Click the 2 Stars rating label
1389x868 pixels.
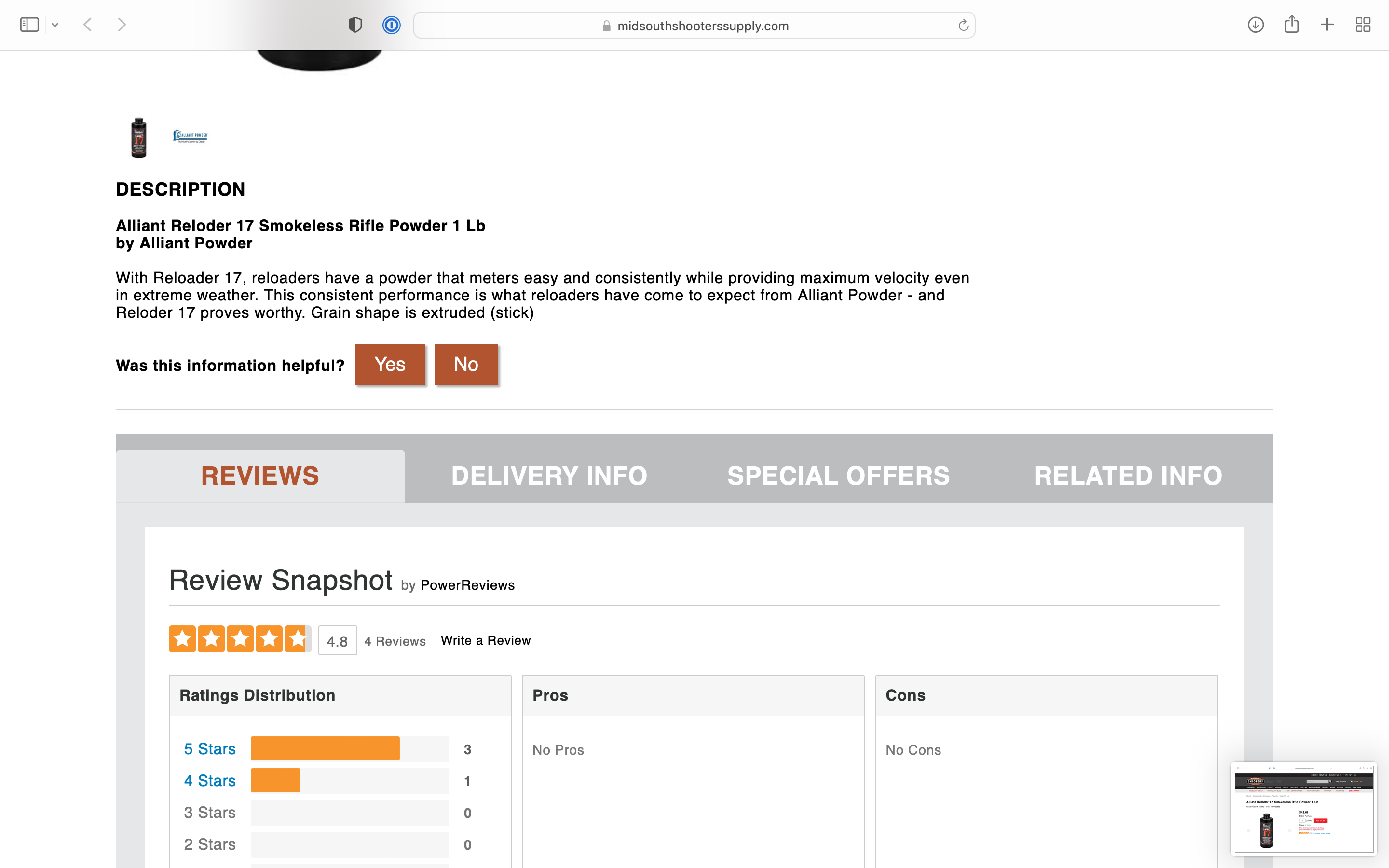pos(209,844)
